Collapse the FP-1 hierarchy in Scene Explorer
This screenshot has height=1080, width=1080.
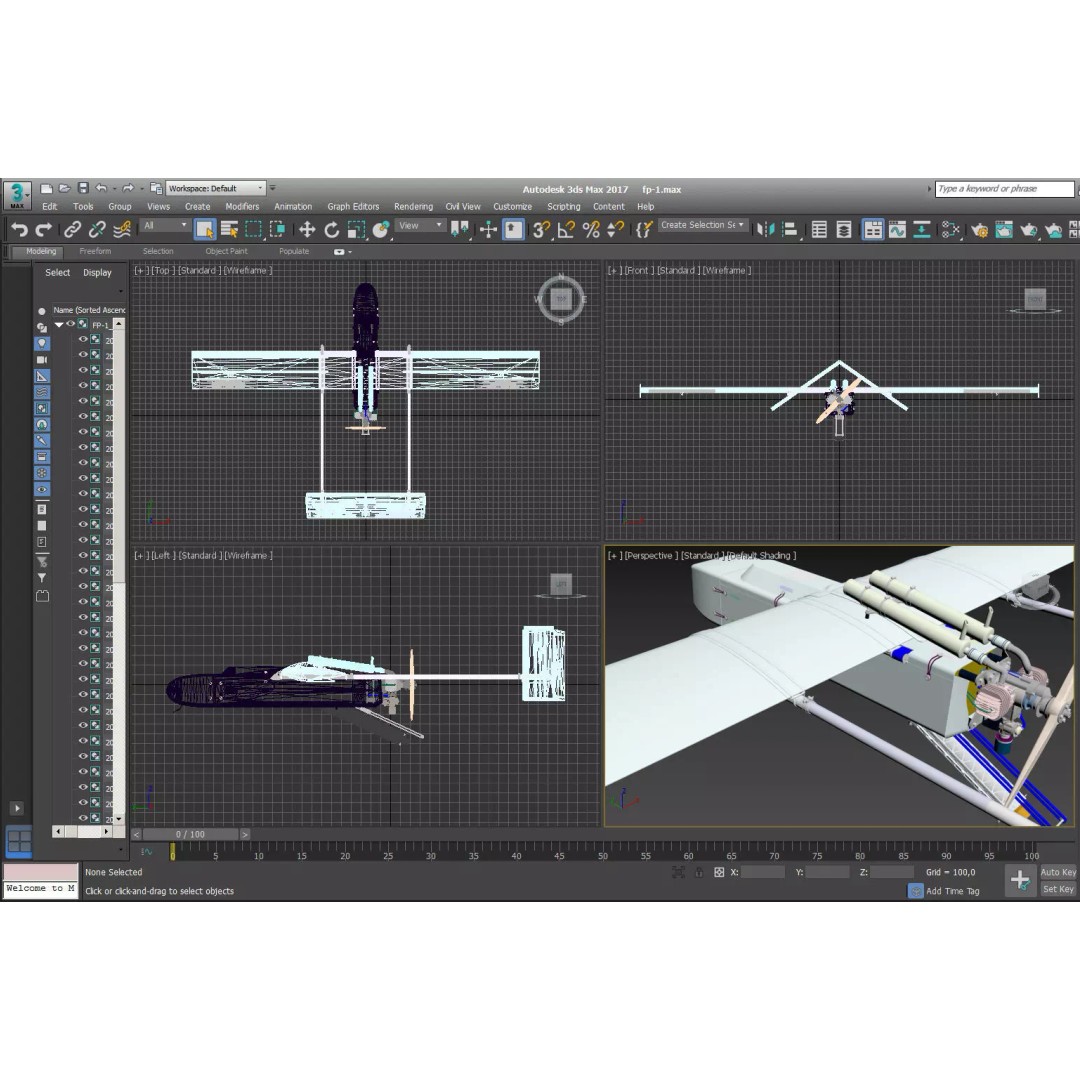(59, 324)
